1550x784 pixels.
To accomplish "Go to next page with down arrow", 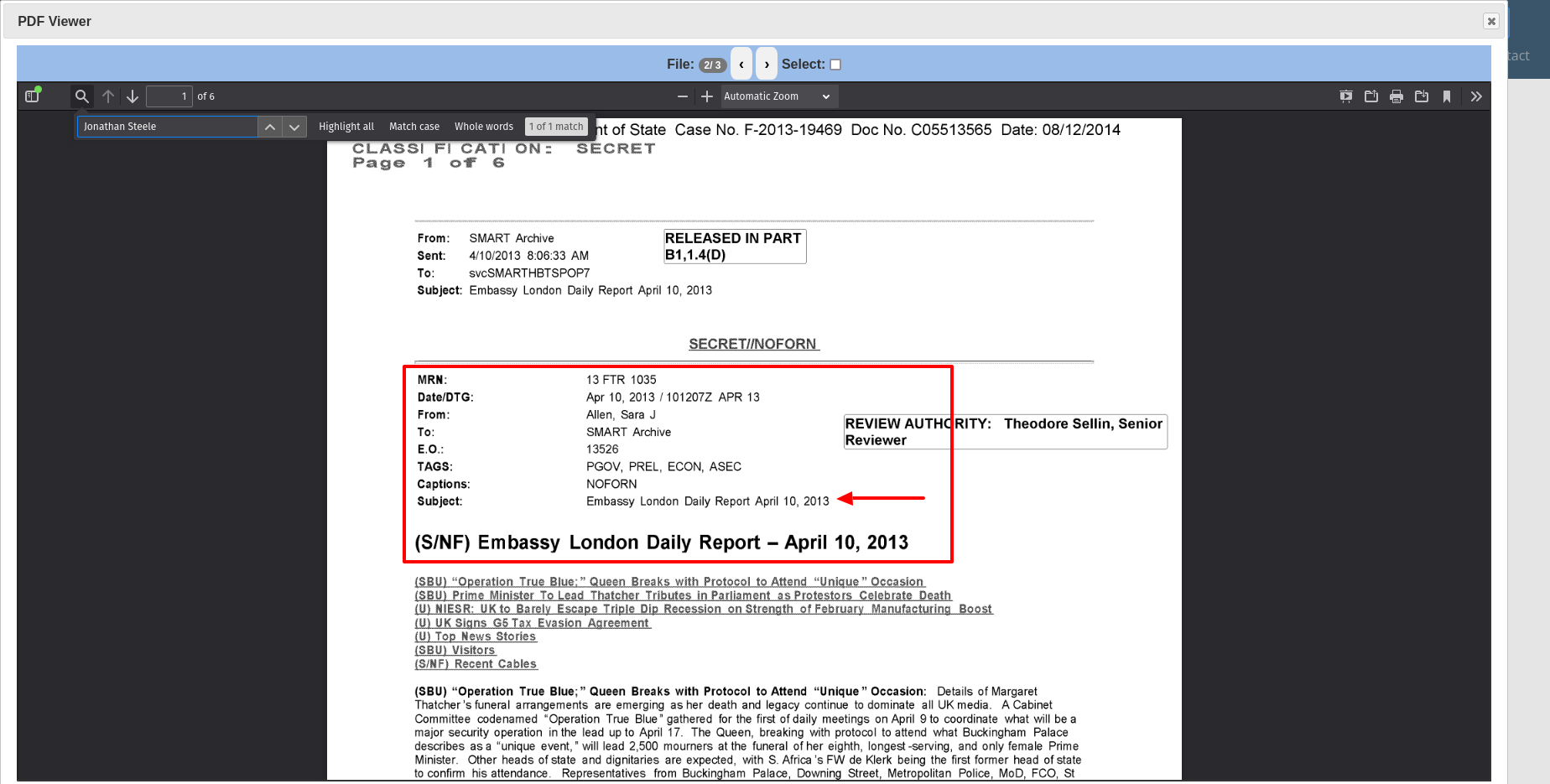I will click(133, 96).
